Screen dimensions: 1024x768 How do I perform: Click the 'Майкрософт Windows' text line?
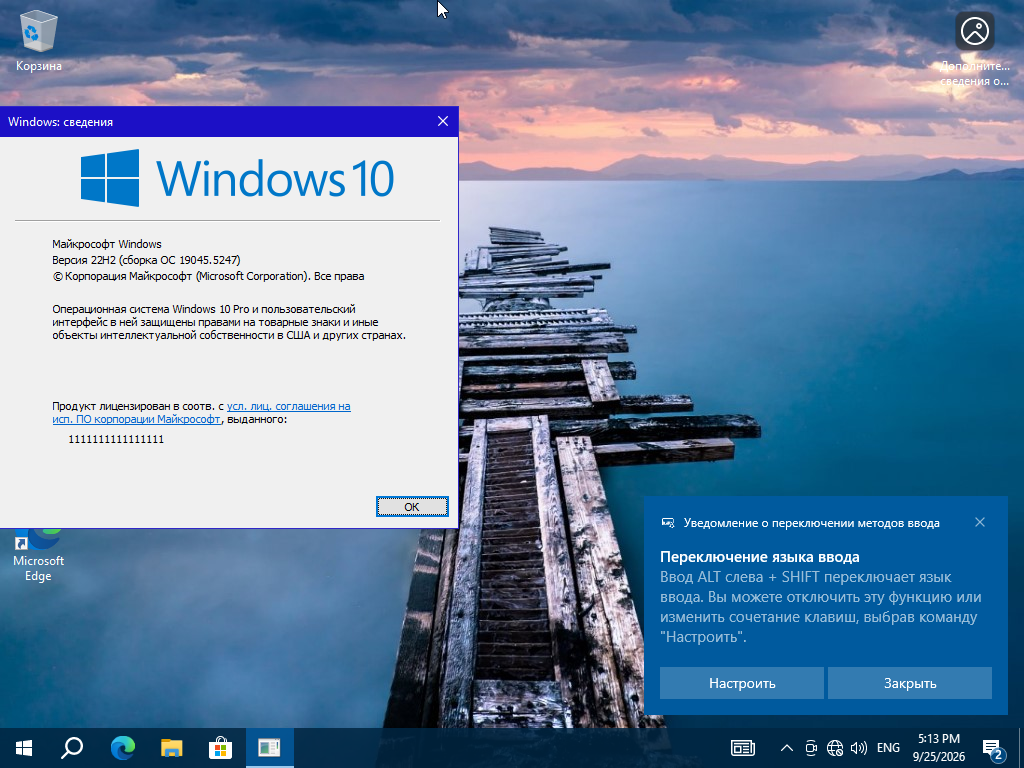coord(106,244)
